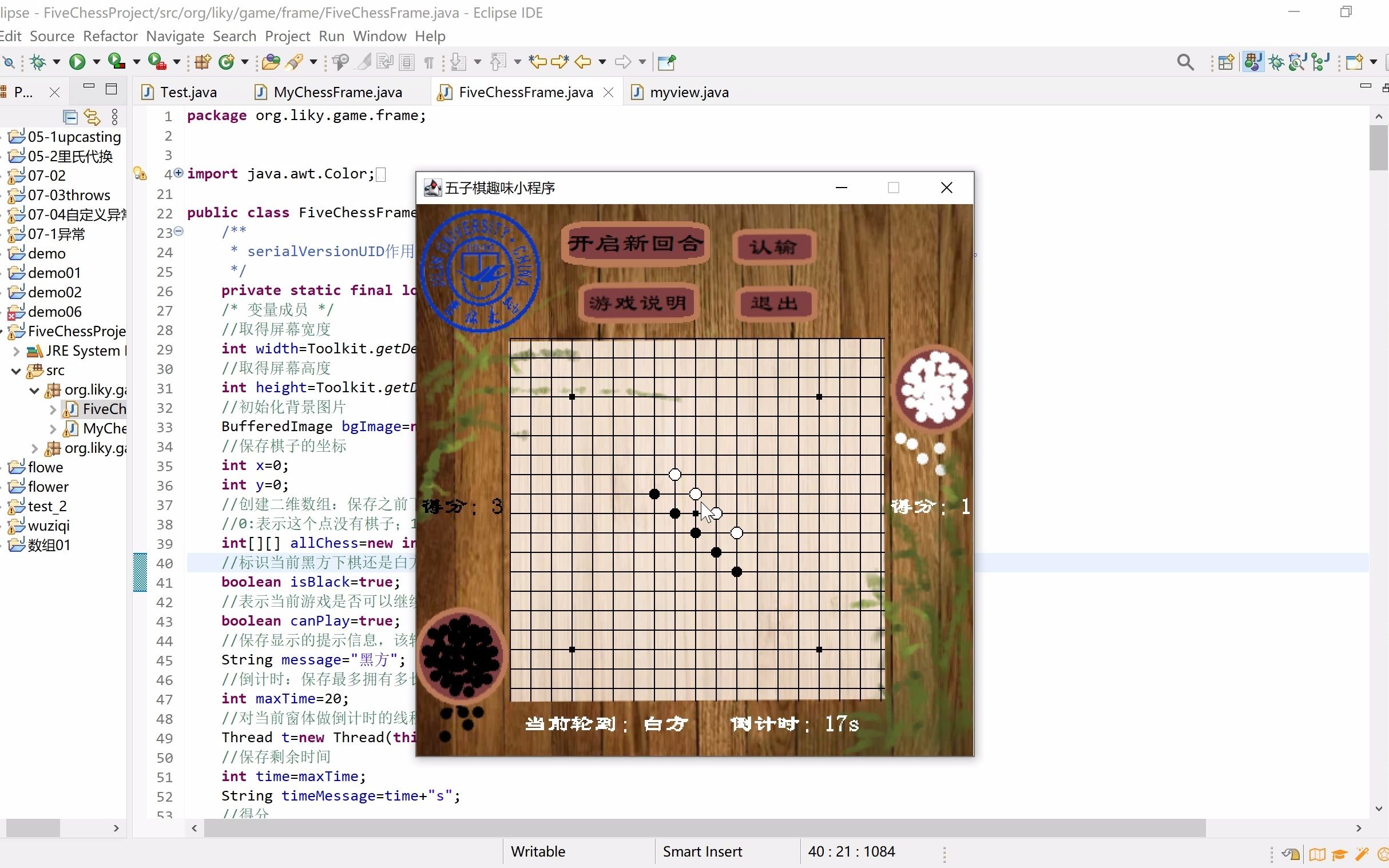Click the myview.java tab
Screen dimensions: 1389x868
pos(690,92)
